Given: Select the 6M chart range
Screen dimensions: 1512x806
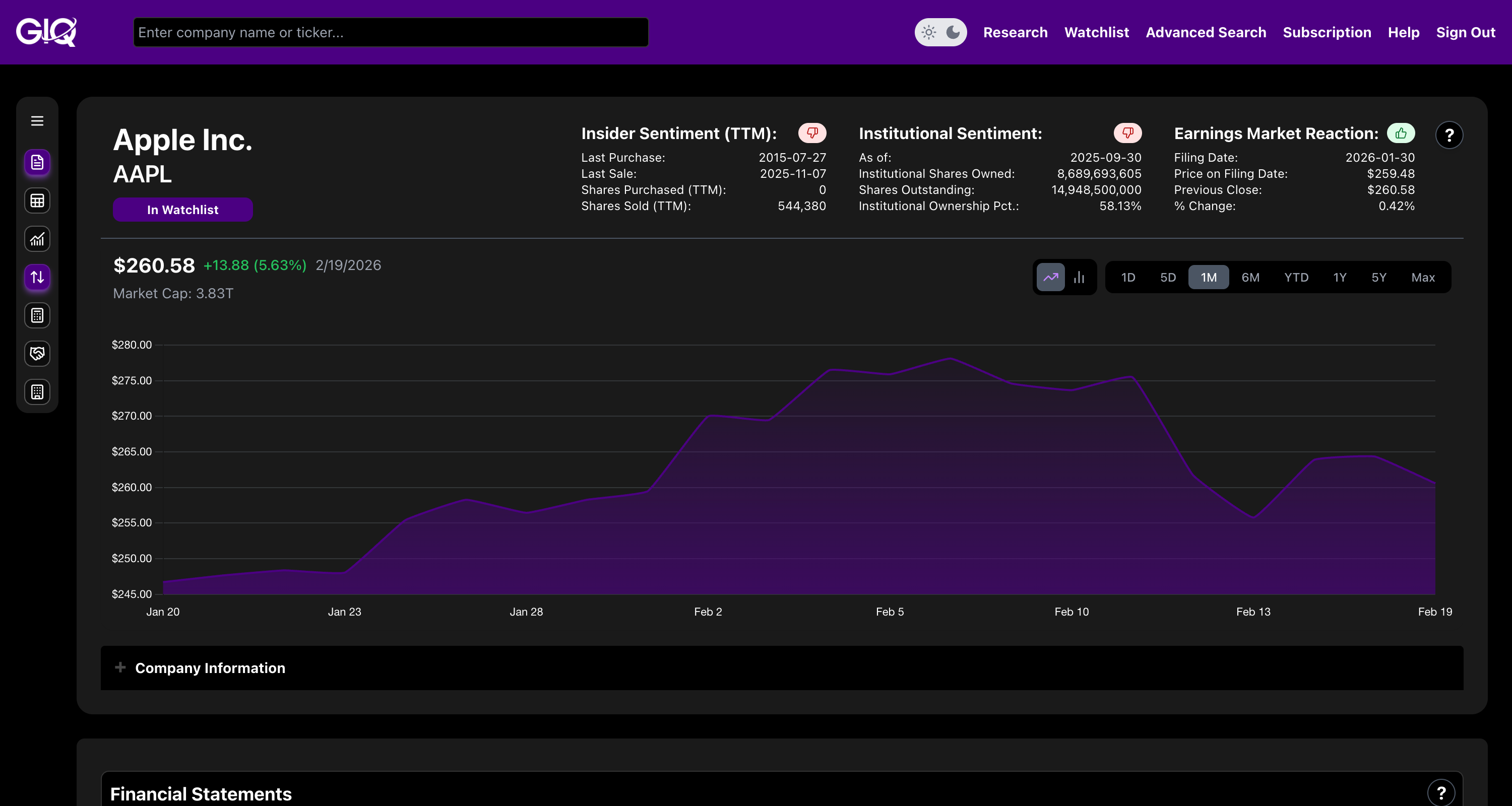Looking at the screenshot, I should pyautogui.click(x=1250, y=278).
